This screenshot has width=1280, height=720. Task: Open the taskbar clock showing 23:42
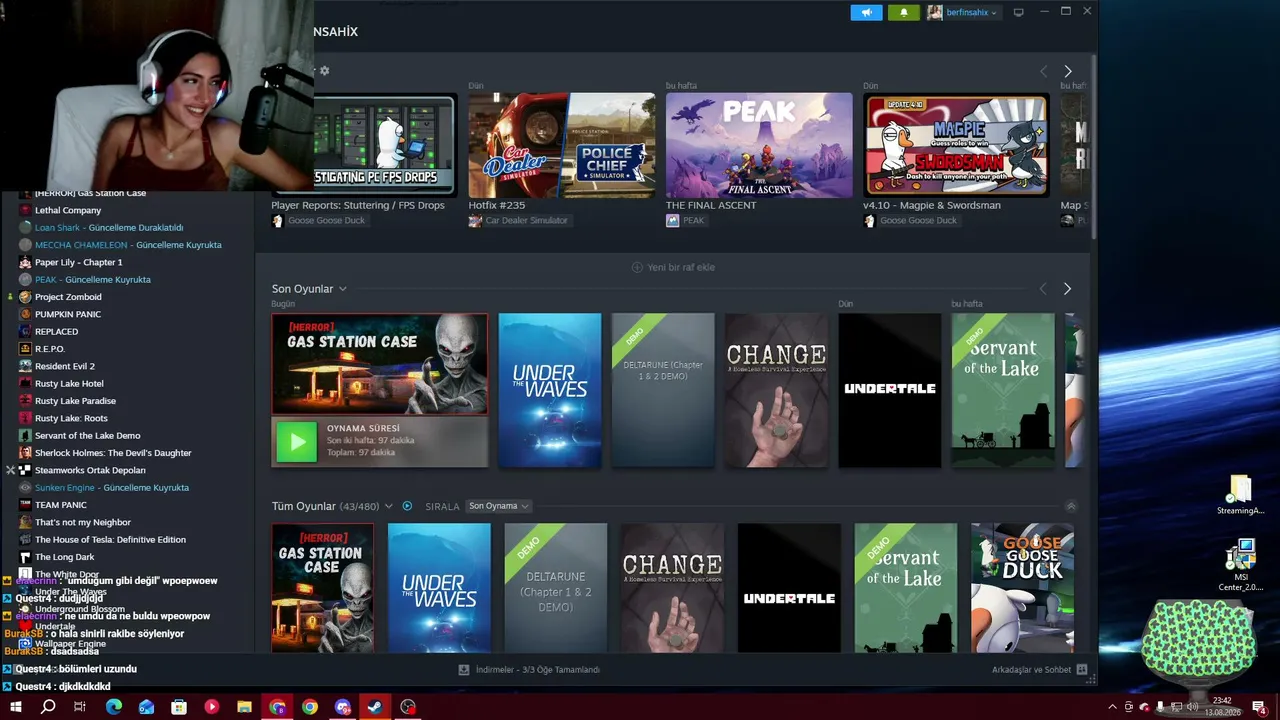(1222, 707)
